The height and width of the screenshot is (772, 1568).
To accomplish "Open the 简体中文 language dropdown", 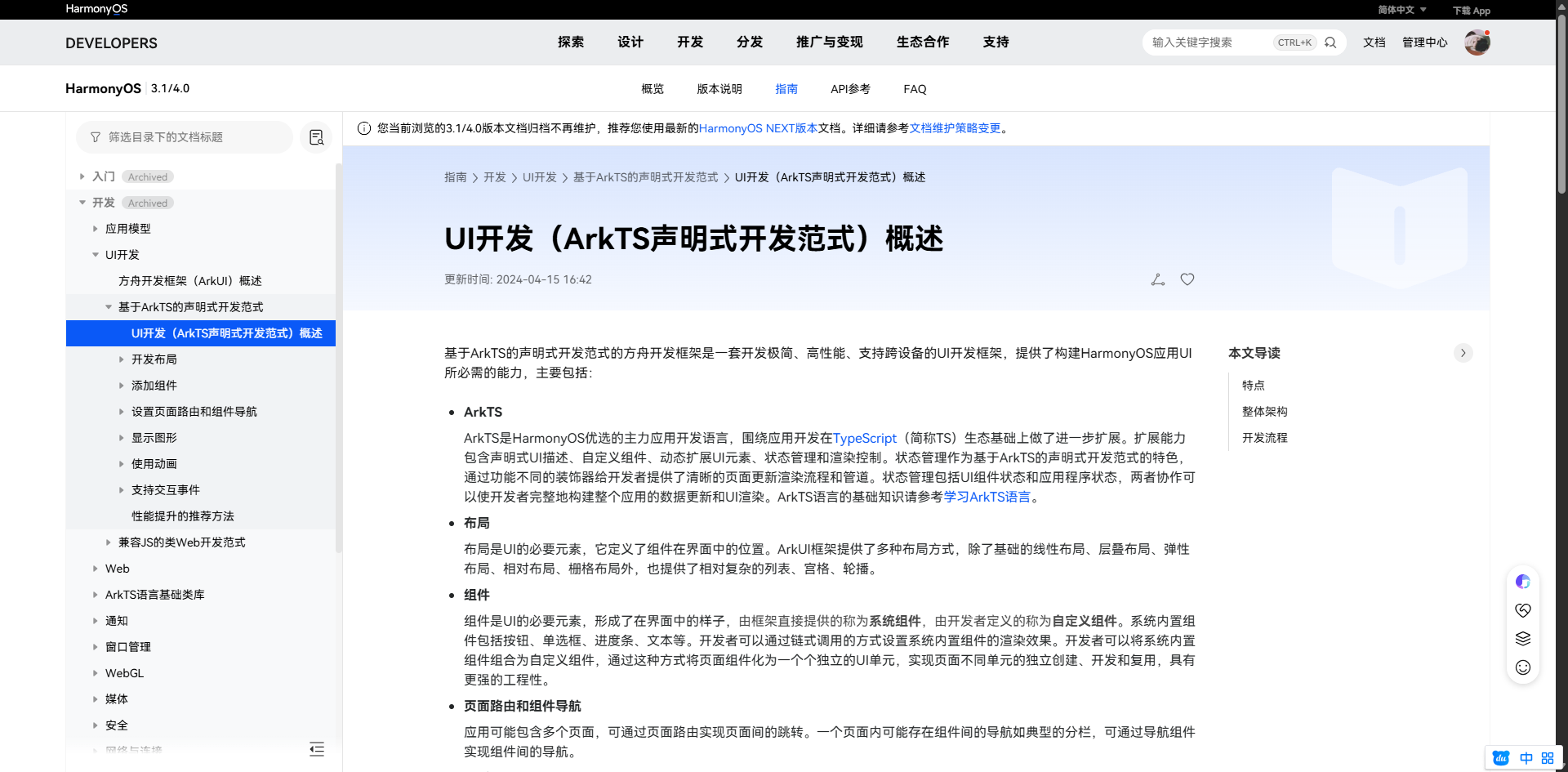I will click(1402, 10).
